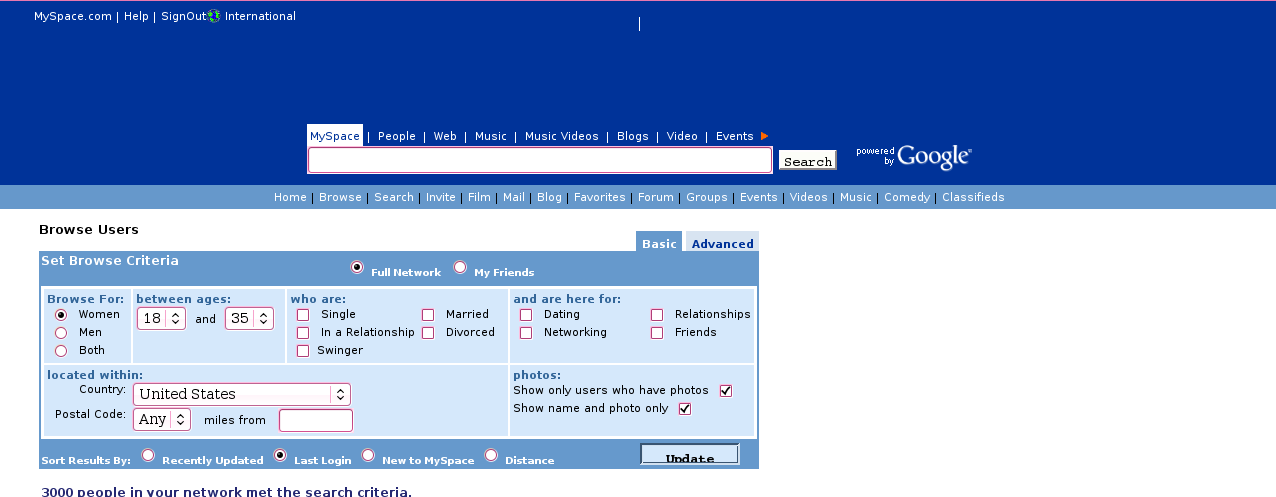Viewport: 1276px width, 497px height.
Task: Open the Help link
Action: click(x=136, y=16)
